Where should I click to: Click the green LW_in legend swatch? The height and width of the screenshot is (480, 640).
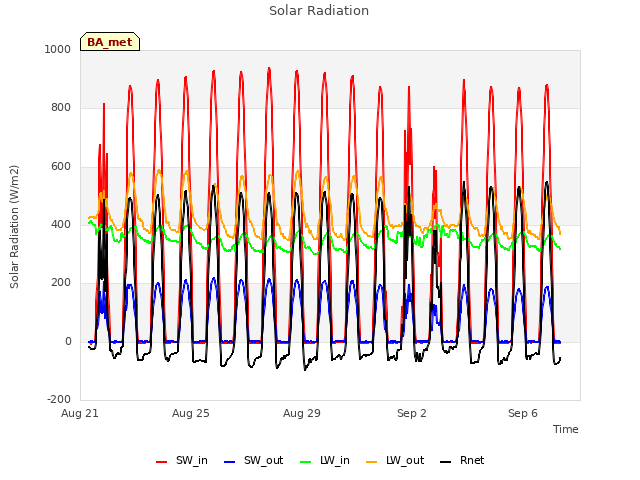pyautogui.click(x=305, y=462)
